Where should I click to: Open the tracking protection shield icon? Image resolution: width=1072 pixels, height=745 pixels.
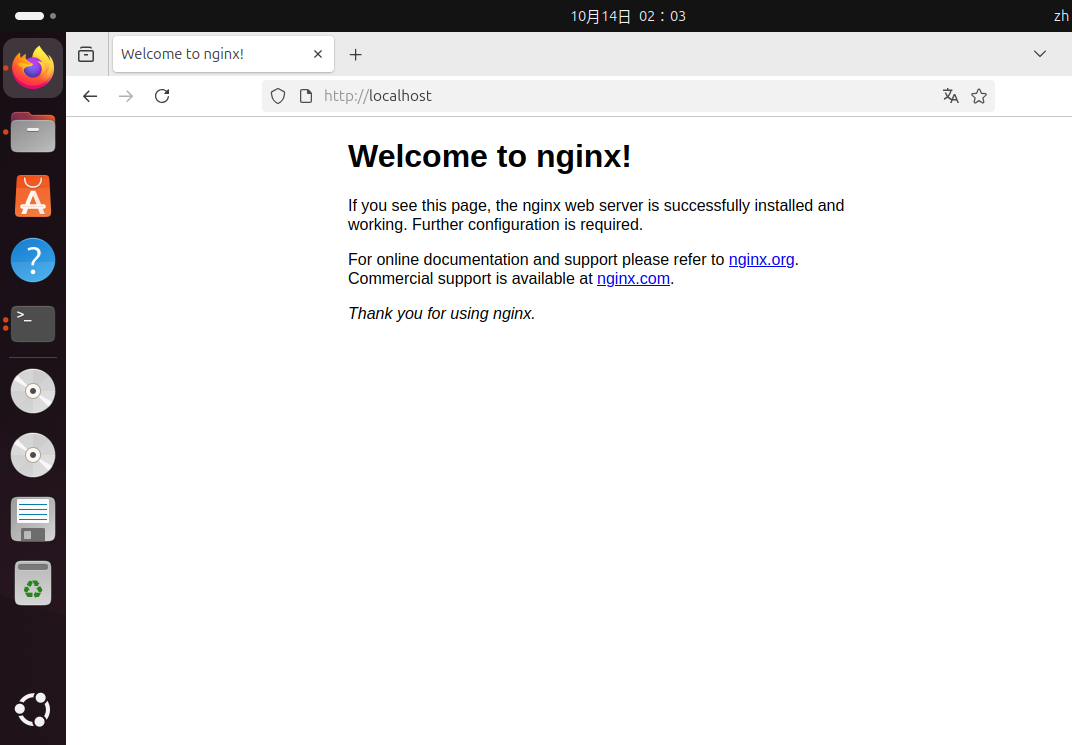(x=278, y=96)
